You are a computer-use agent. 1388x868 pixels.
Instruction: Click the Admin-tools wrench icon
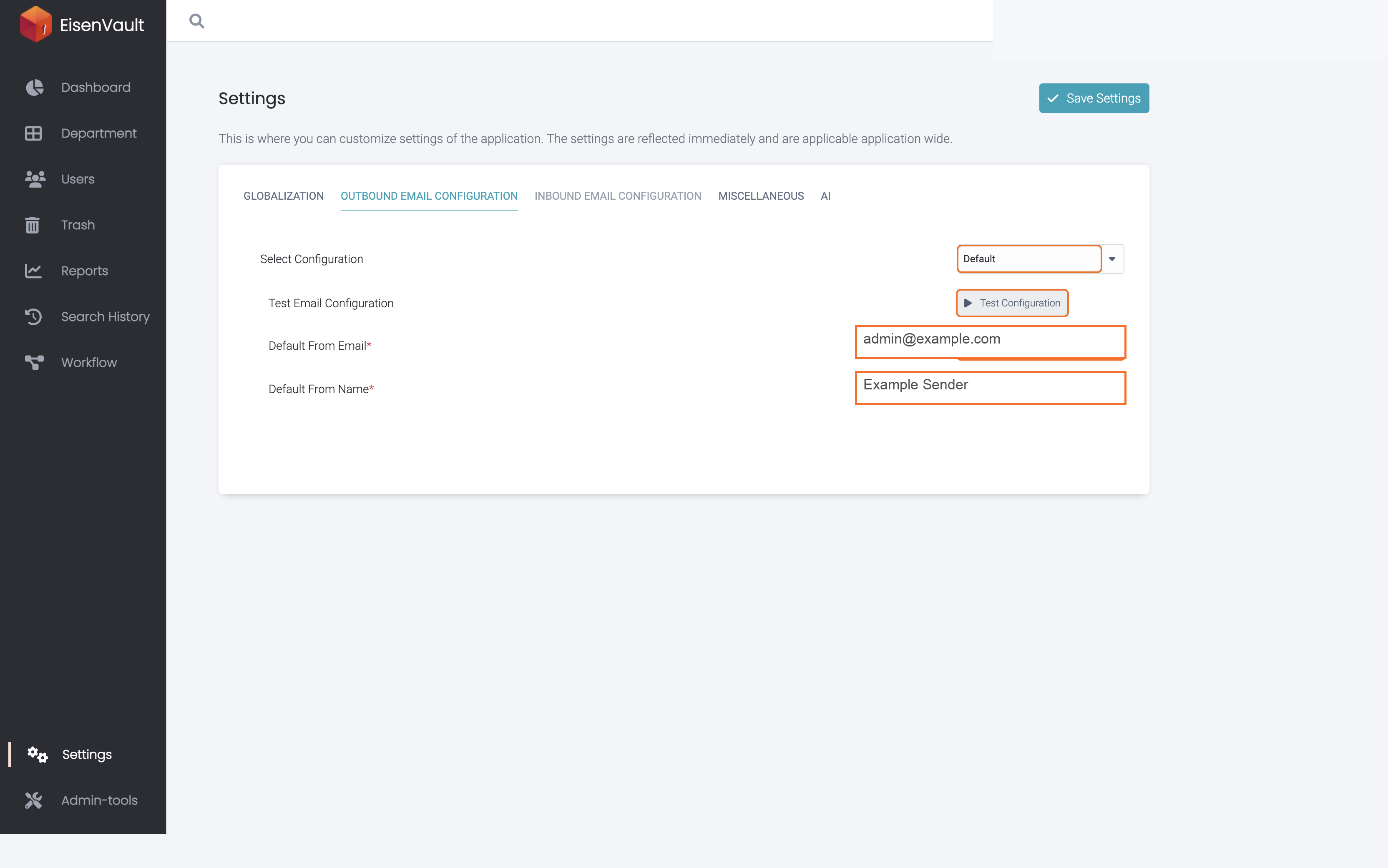click(33, 800)
